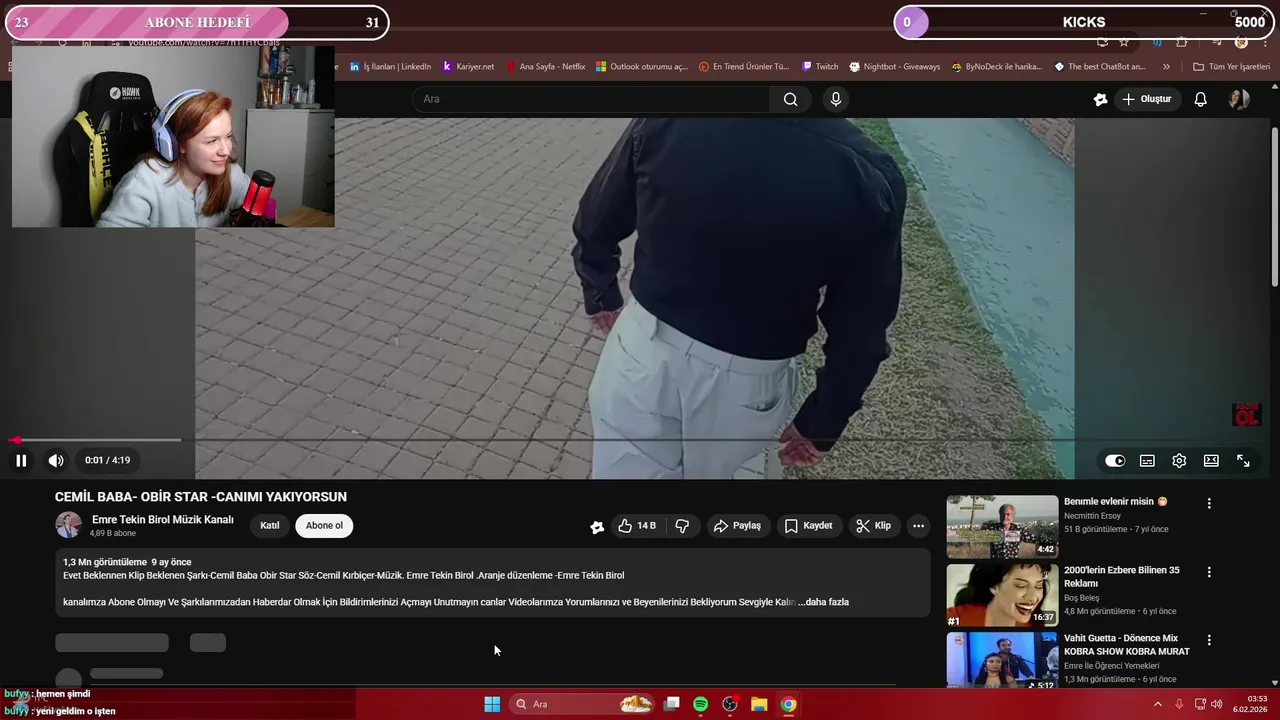Open Ana Sayfa - Netflix bookmark

546,67
